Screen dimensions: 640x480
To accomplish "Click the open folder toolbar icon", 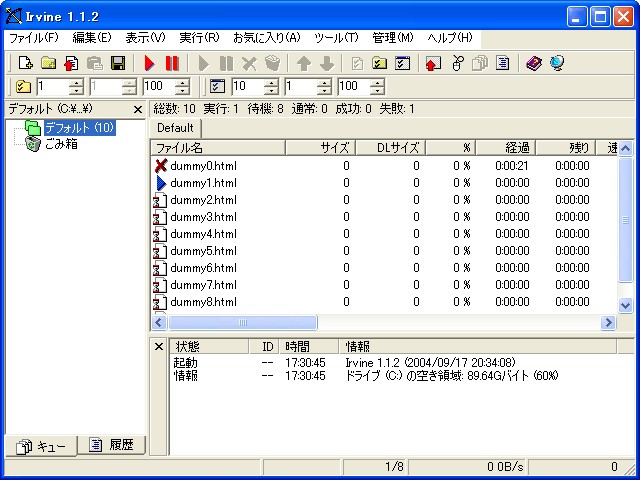I will (48, 63).
